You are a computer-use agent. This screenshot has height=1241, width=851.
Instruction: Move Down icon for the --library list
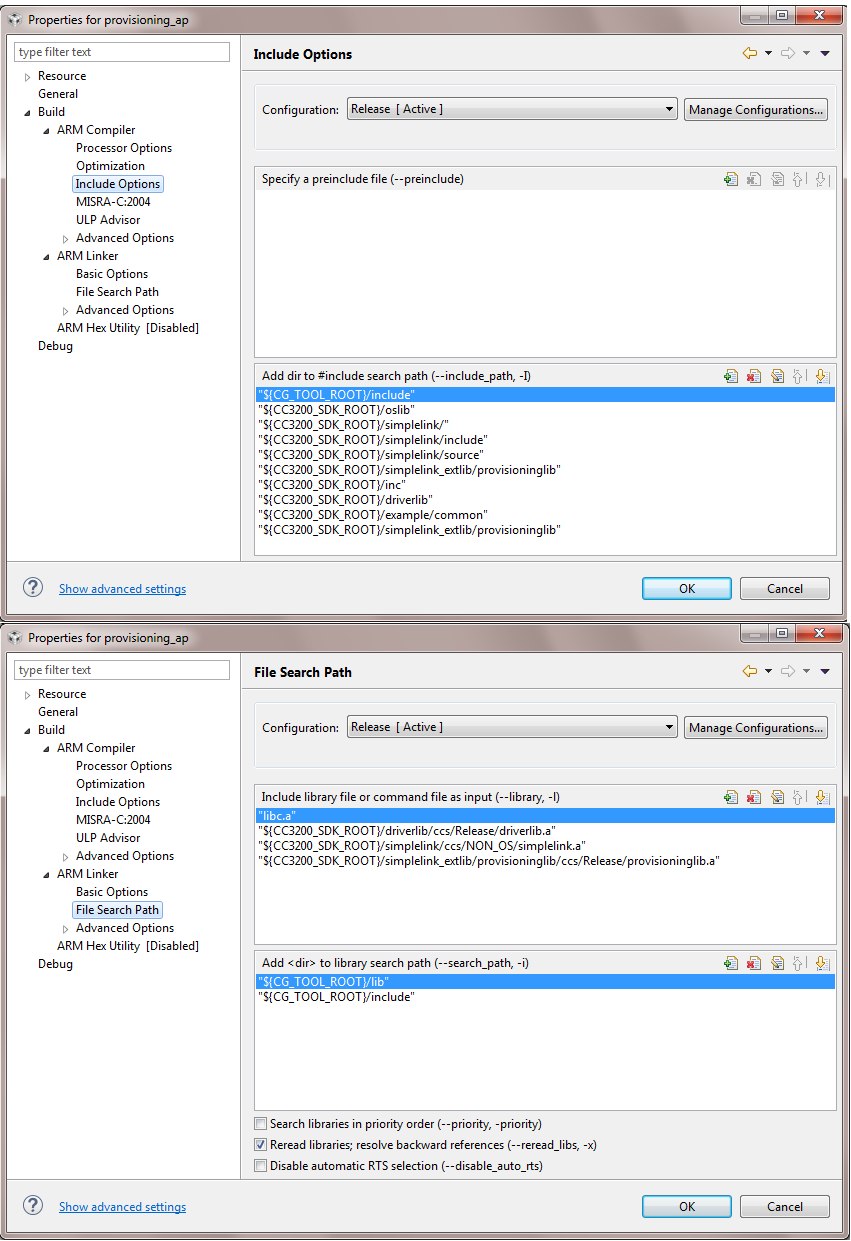pyautogui.click(x=822, y=797)
